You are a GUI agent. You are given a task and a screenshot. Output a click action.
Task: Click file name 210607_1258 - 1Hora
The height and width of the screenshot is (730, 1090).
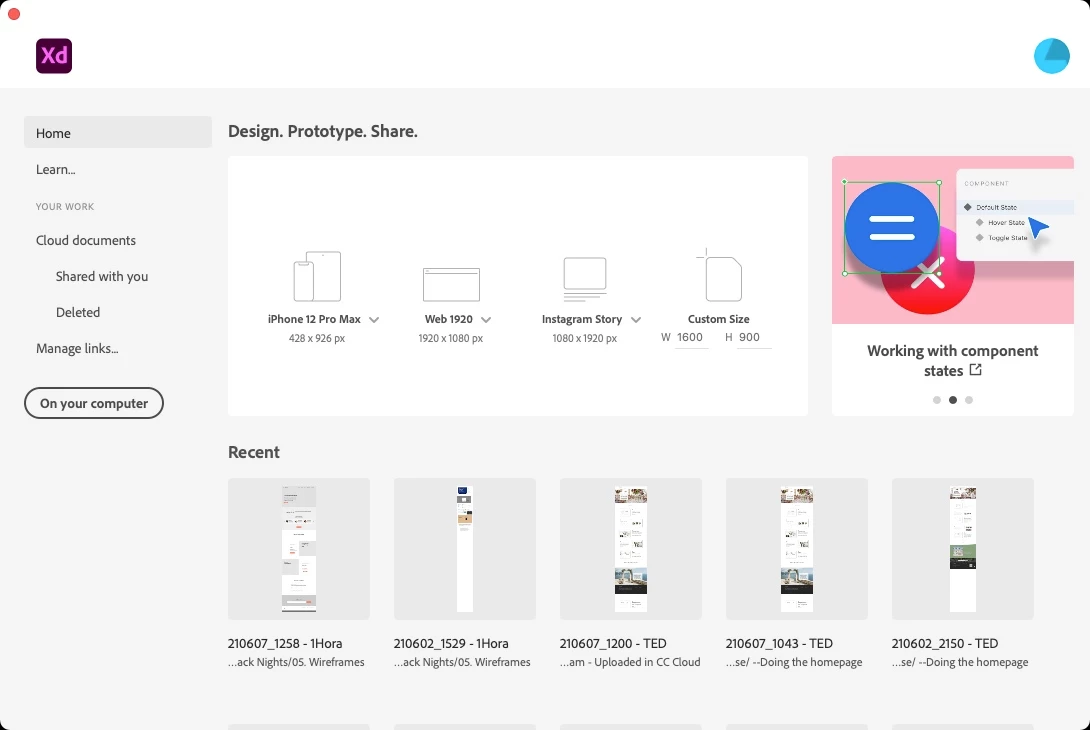tap(285, 644)
